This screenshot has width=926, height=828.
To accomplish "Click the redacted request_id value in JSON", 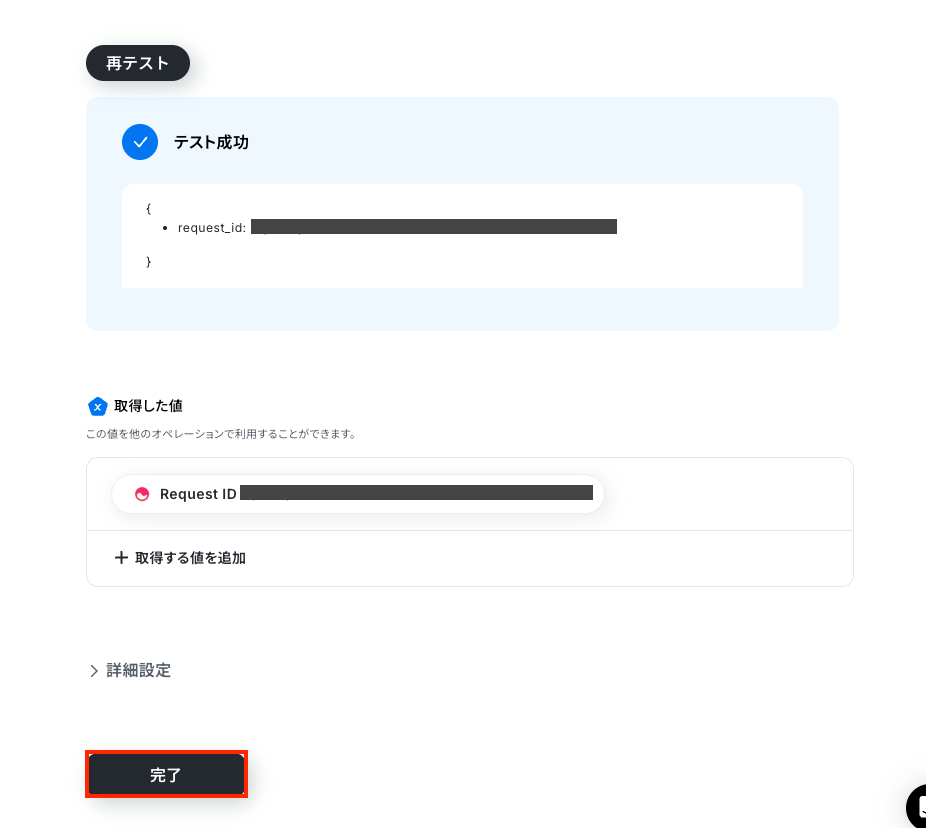I will 433,226.
